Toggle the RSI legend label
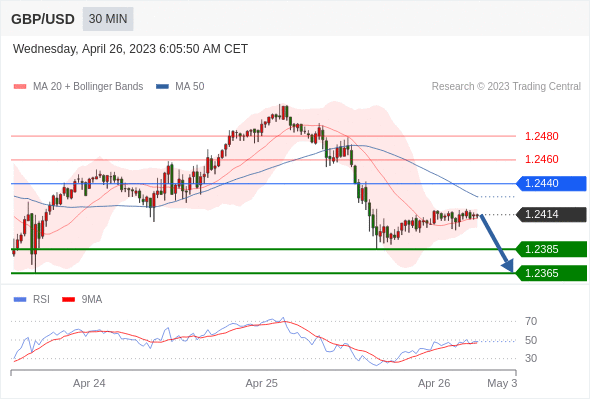 point(41,300)
